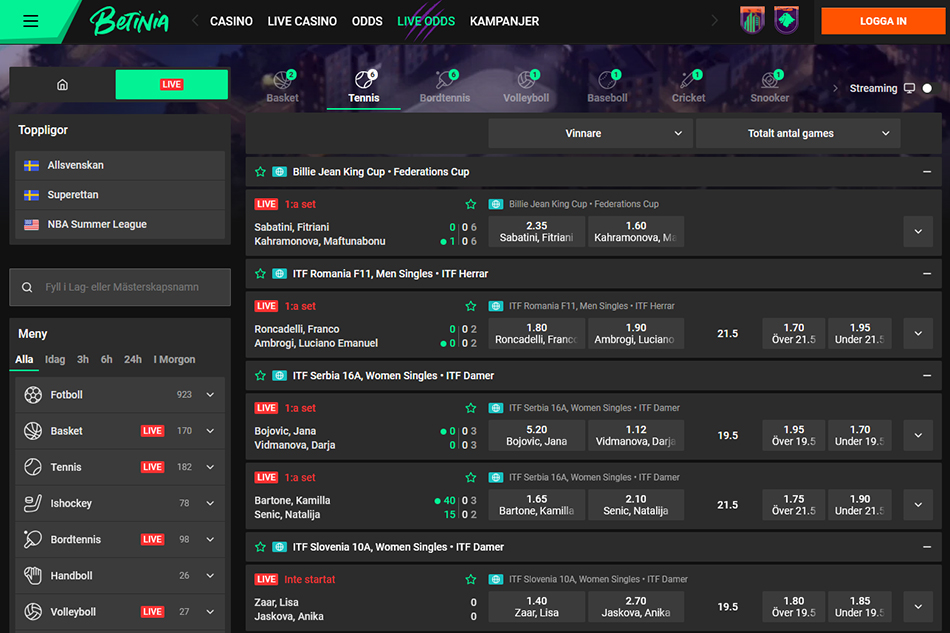The image size is (950, 633).
Task: Open the hamburger main menu
Action: click(x=30, y=22)
